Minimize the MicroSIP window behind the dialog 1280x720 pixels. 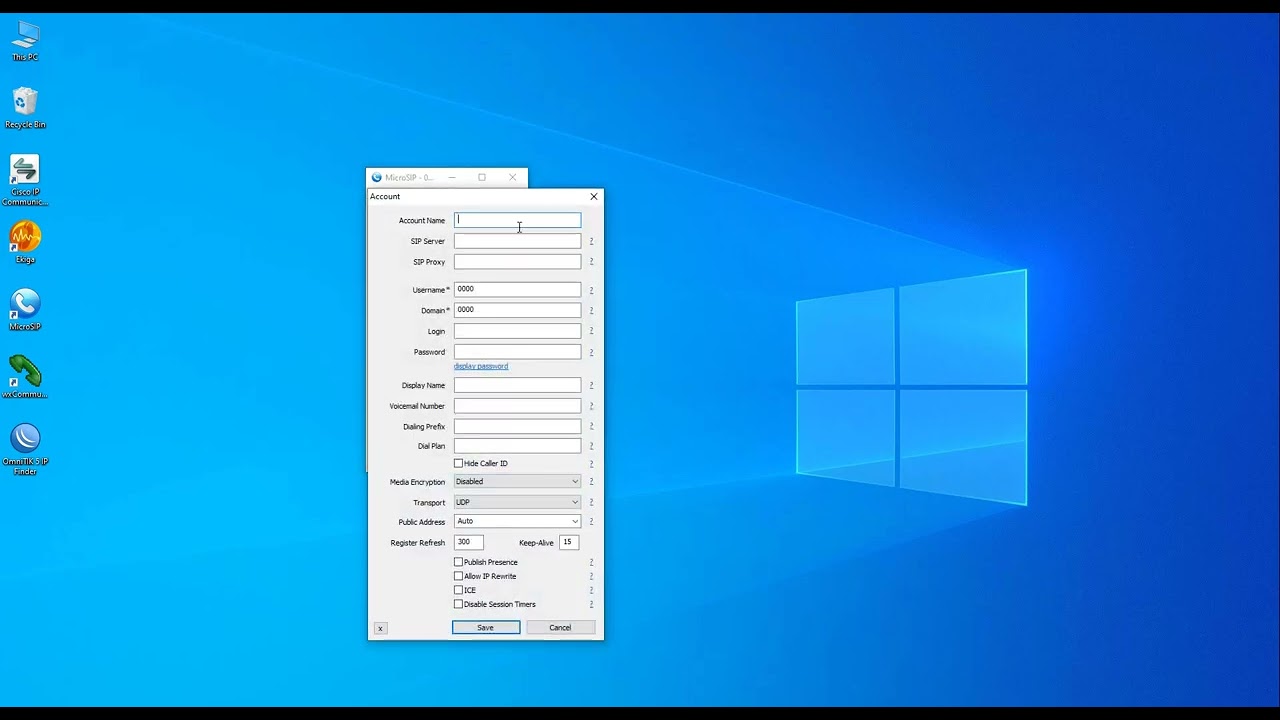tap(452, 177)
